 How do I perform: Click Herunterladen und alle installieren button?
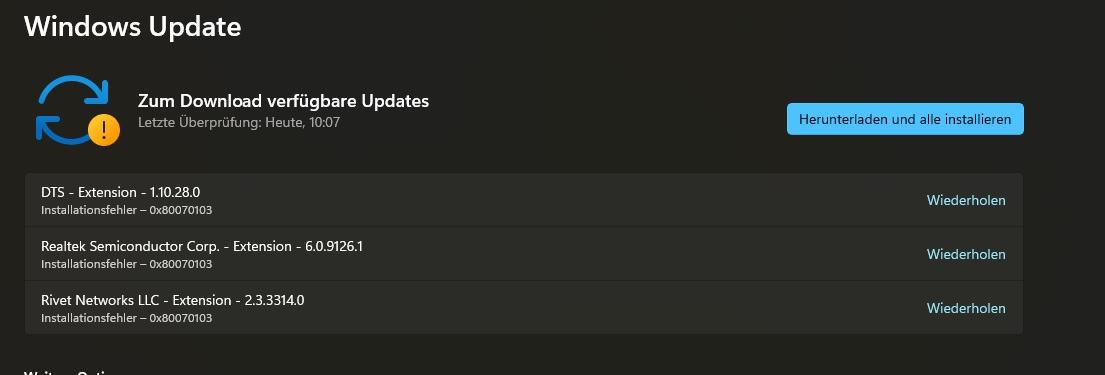[905, 119]
